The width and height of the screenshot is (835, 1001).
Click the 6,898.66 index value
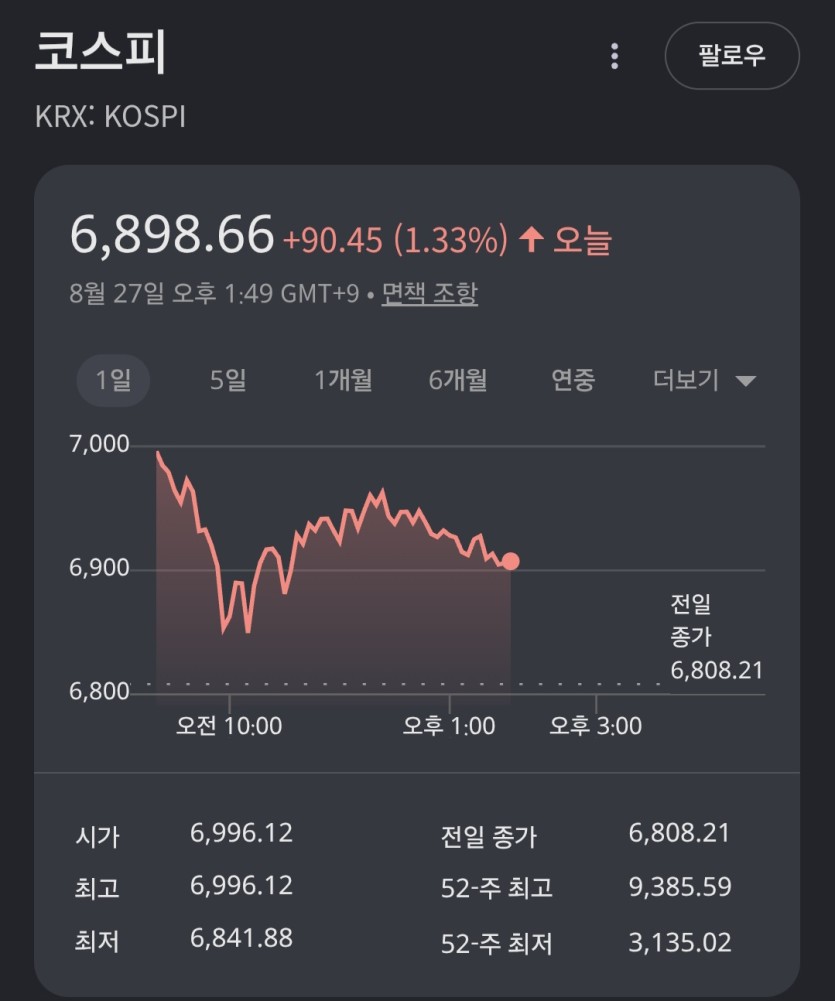pos(172,234)
